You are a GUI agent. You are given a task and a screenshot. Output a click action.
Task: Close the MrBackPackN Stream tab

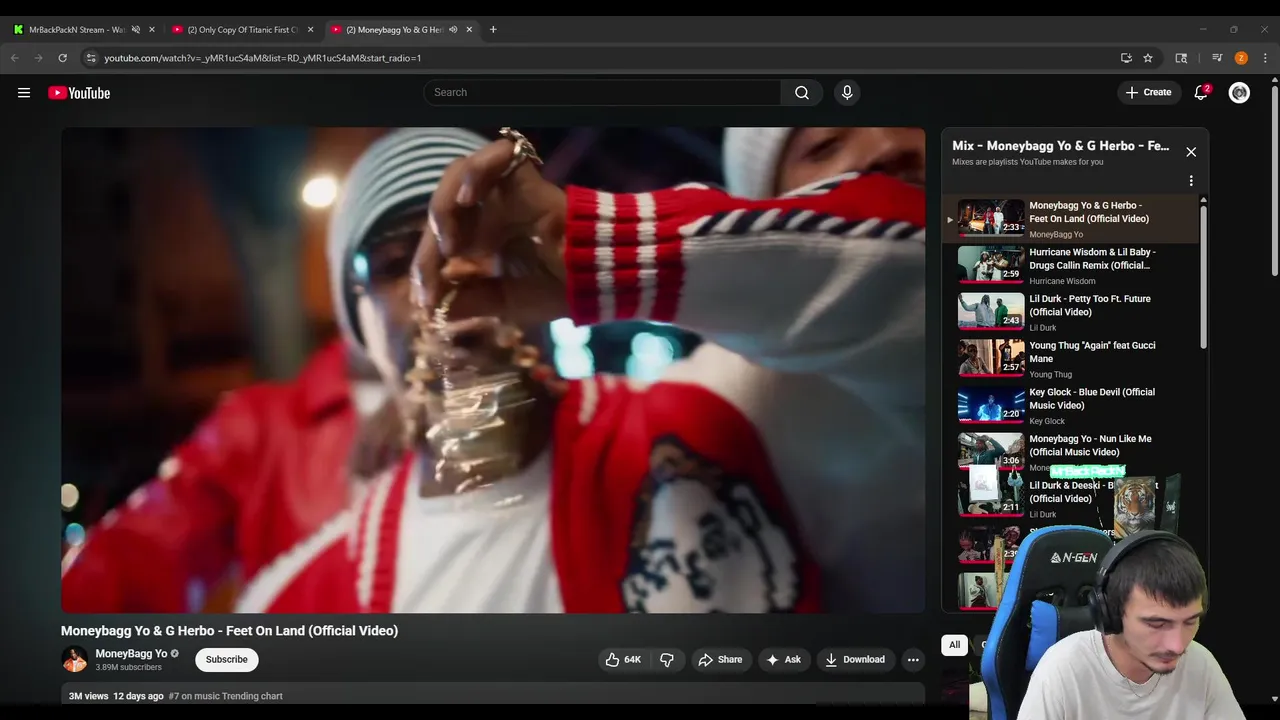tap(152, 30)
